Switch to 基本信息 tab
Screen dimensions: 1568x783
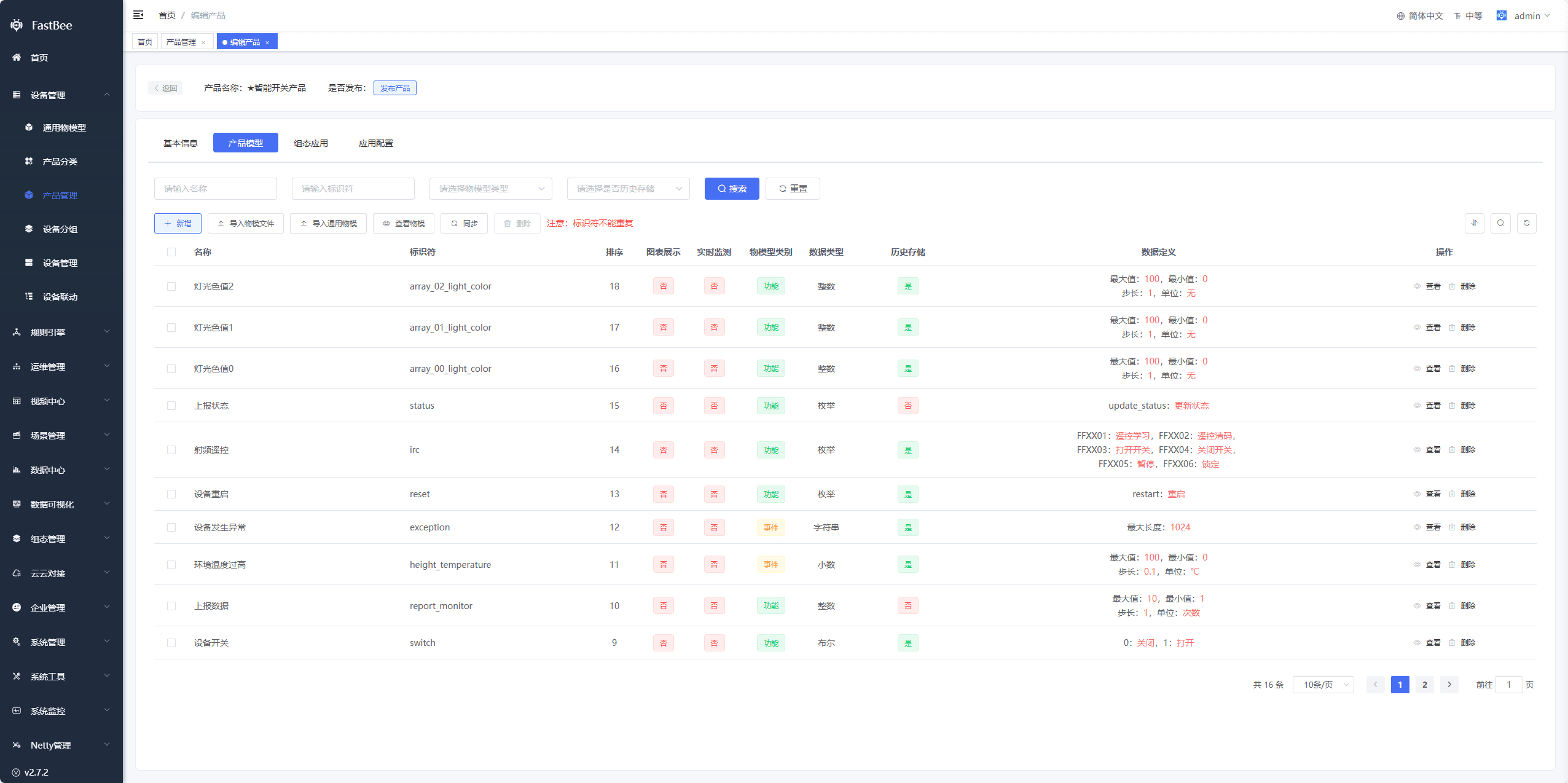[181, 143]
